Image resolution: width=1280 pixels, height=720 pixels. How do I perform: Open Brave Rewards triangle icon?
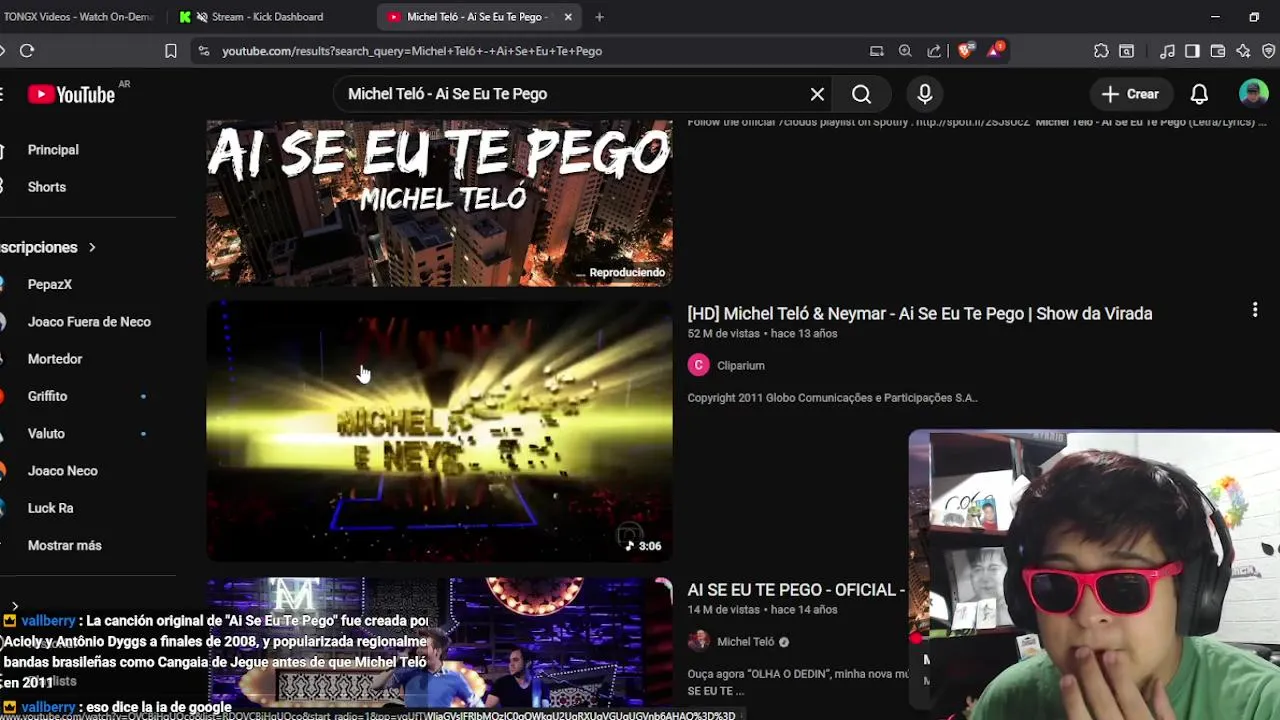pos(995,50)
